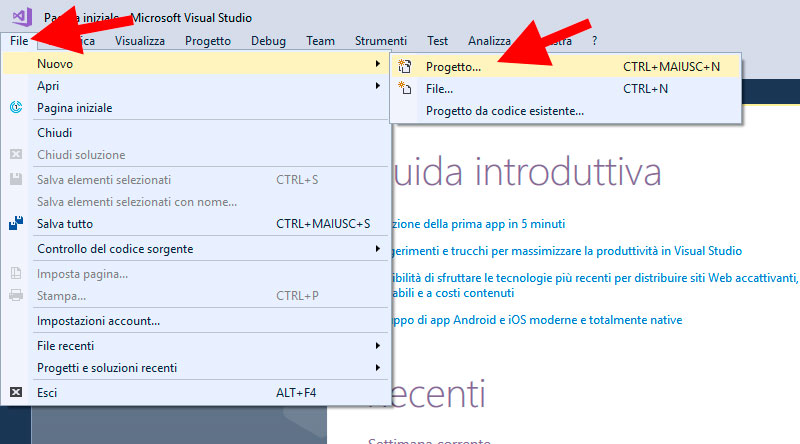This screenshot has height=444, width=800.
Task: Open the Team menu
Action: 320,41
